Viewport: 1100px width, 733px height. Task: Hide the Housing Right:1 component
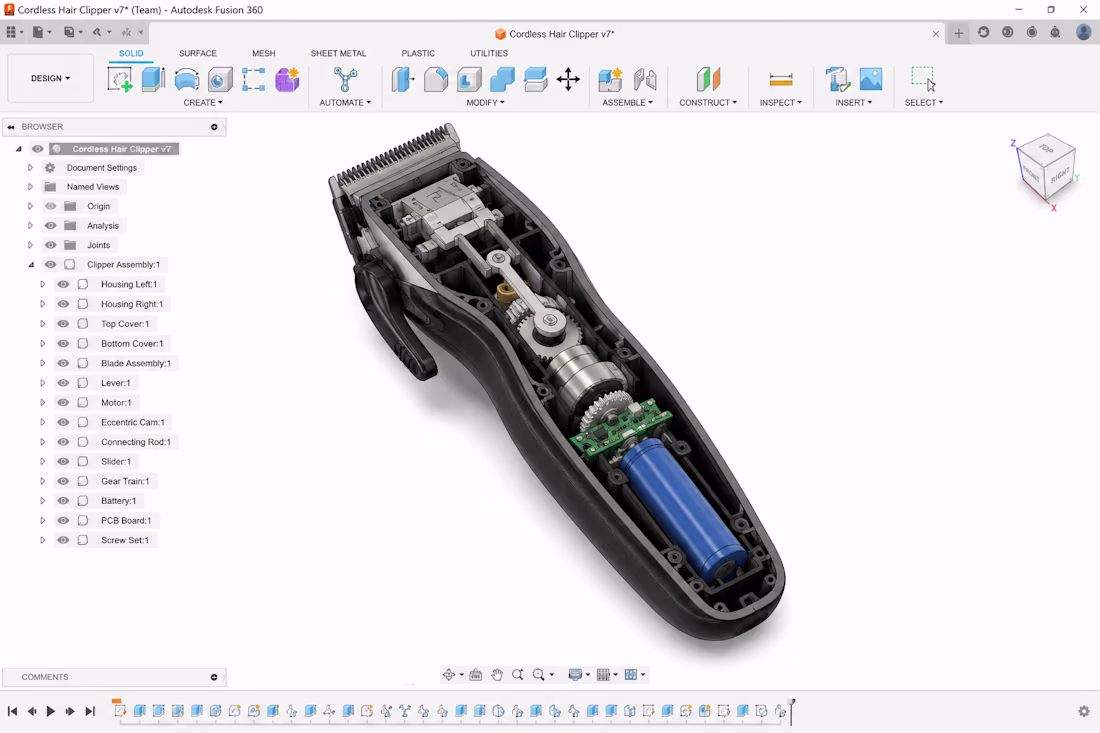point(63,304)
